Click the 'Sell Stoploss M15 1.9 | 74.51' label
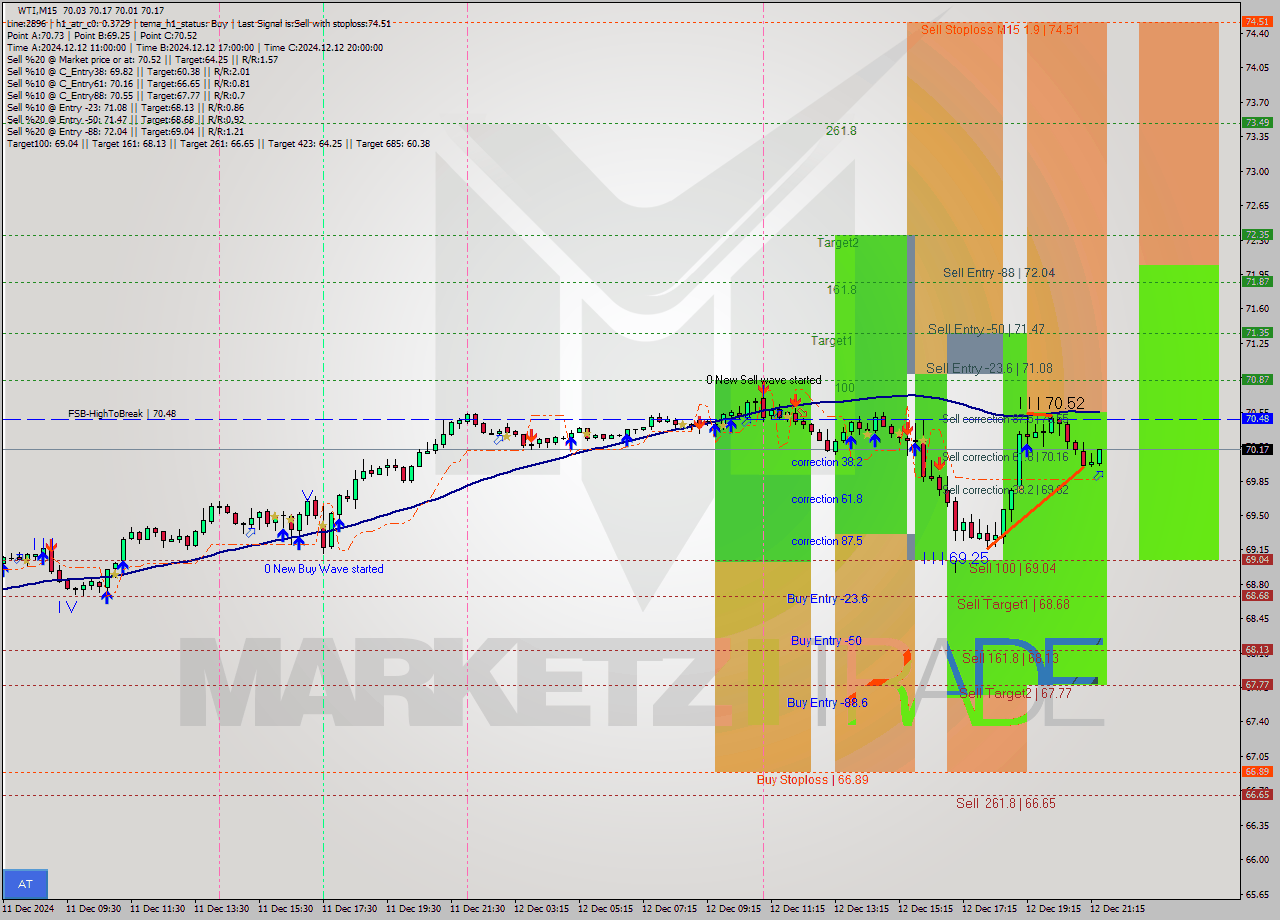This screenshot has width=1280, height=920. click(x=1000, y=30)
